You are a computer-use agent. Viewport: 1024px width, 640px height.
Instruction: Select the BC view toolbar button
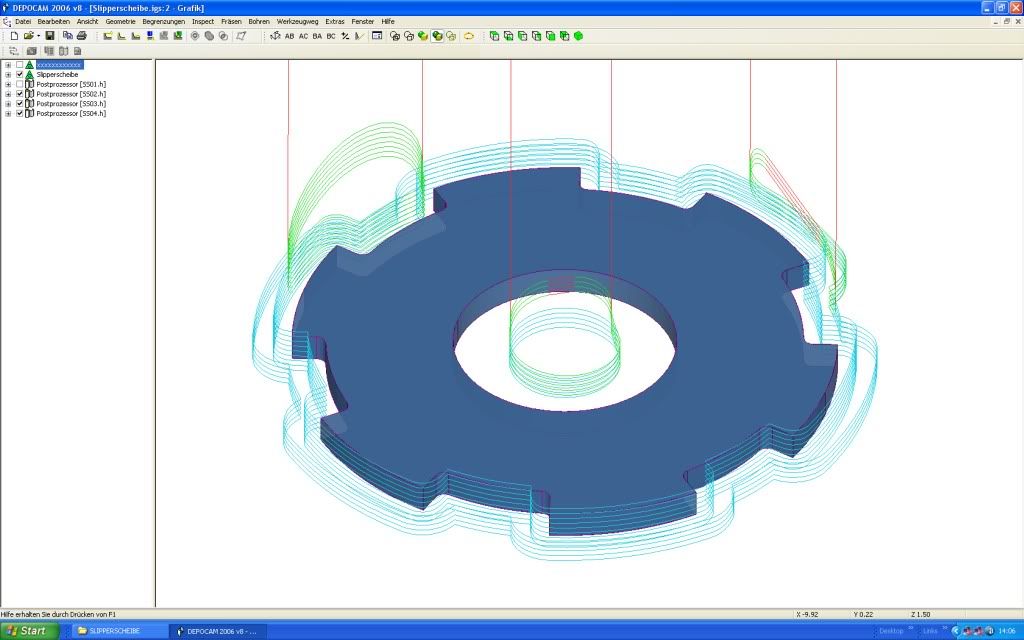331,36
